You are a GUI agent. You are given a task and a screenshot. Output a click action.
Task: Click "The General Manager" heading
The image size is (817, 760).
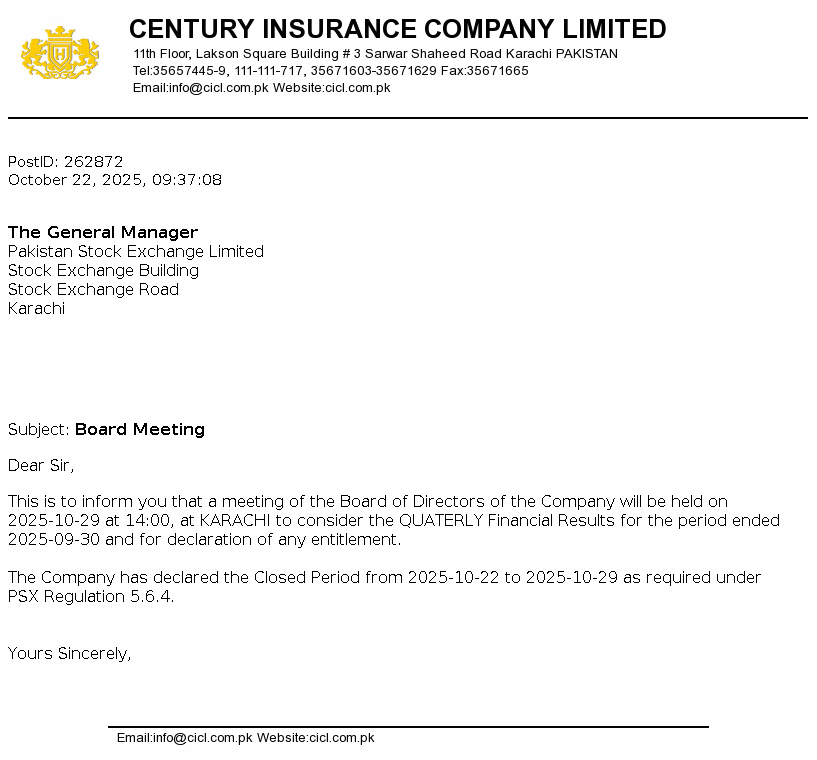click(103, 233)
